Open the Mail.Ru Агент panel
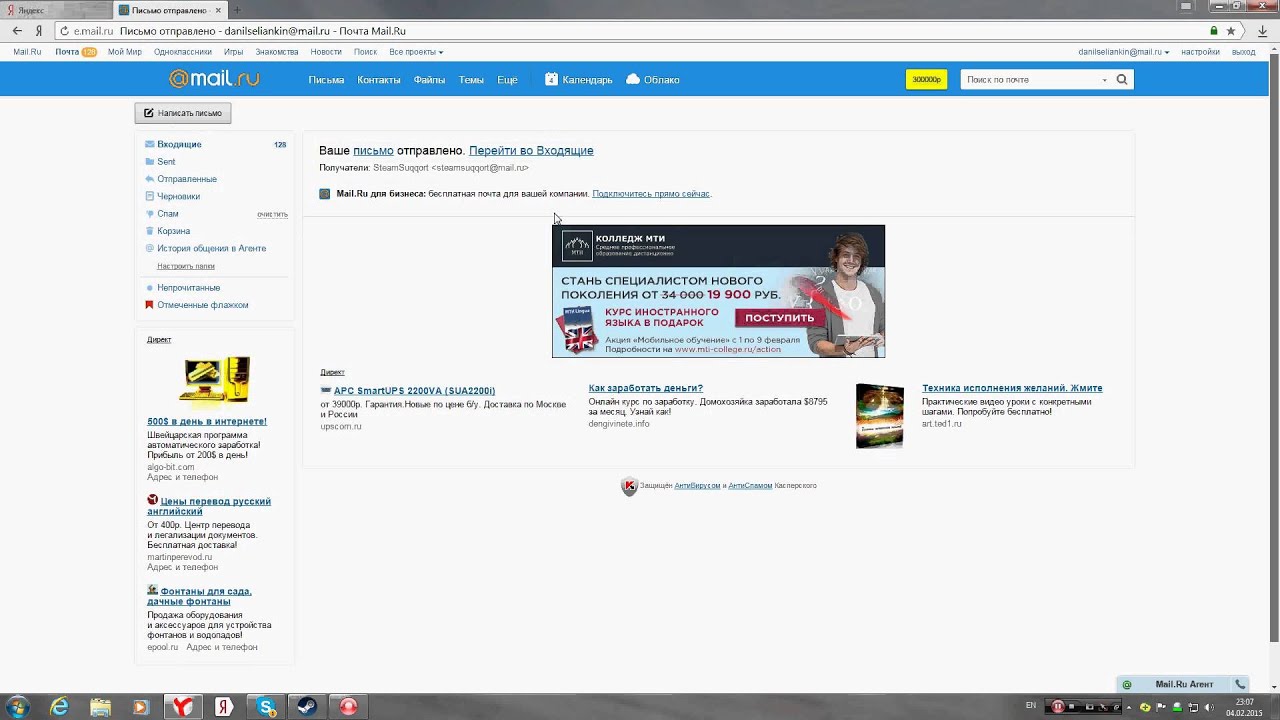 [x=1184, y=684]
